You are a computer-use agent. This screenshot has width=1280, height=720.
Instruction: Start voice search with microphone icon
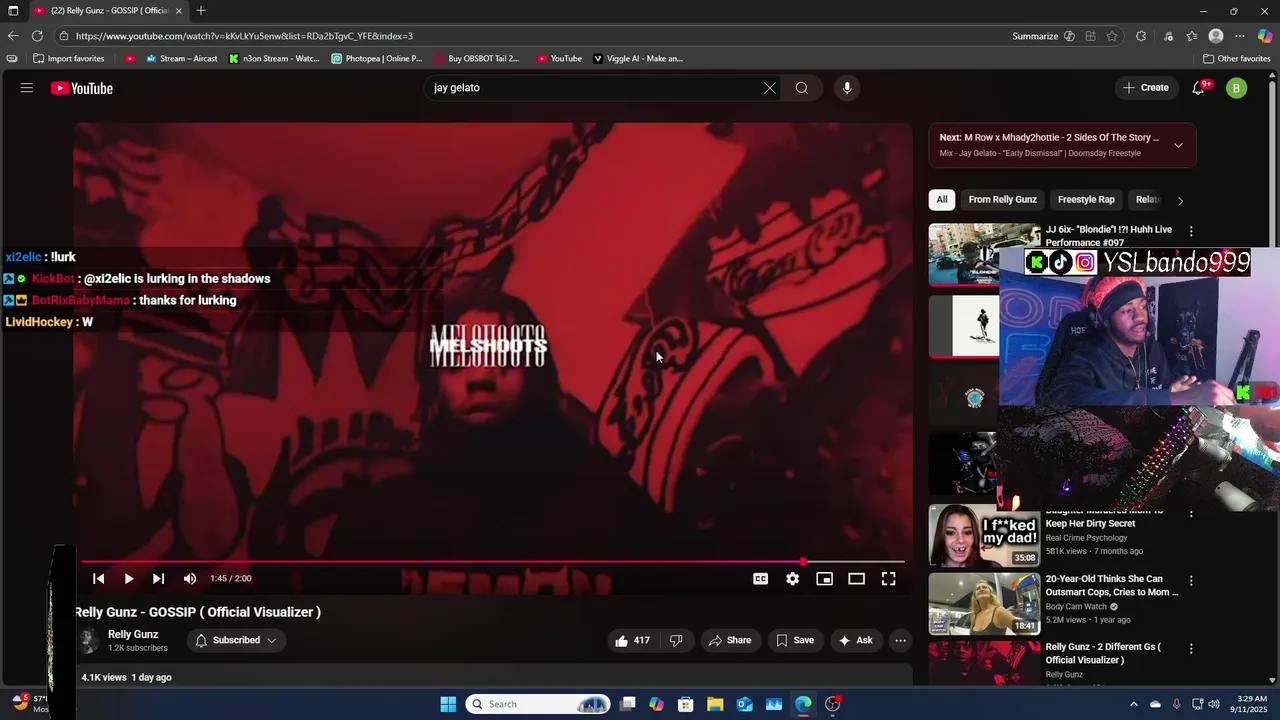point(847,88)
